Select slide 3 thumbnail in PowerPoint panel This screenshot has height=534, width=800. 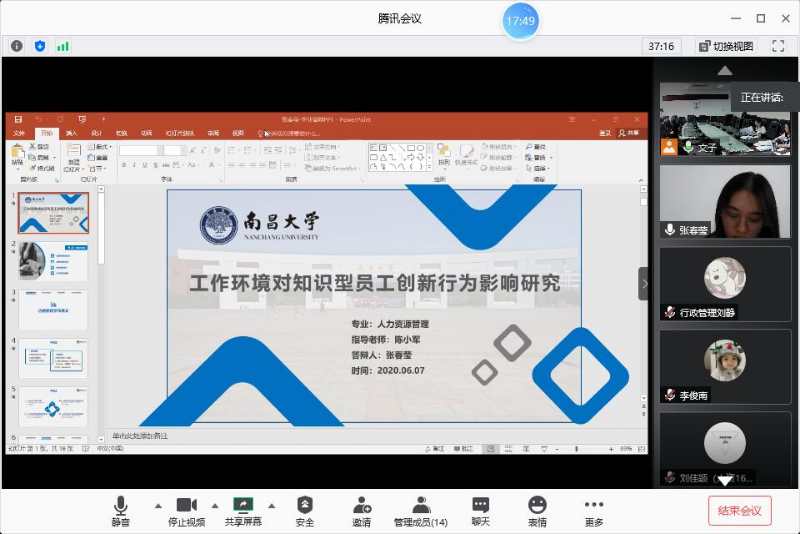54,310
